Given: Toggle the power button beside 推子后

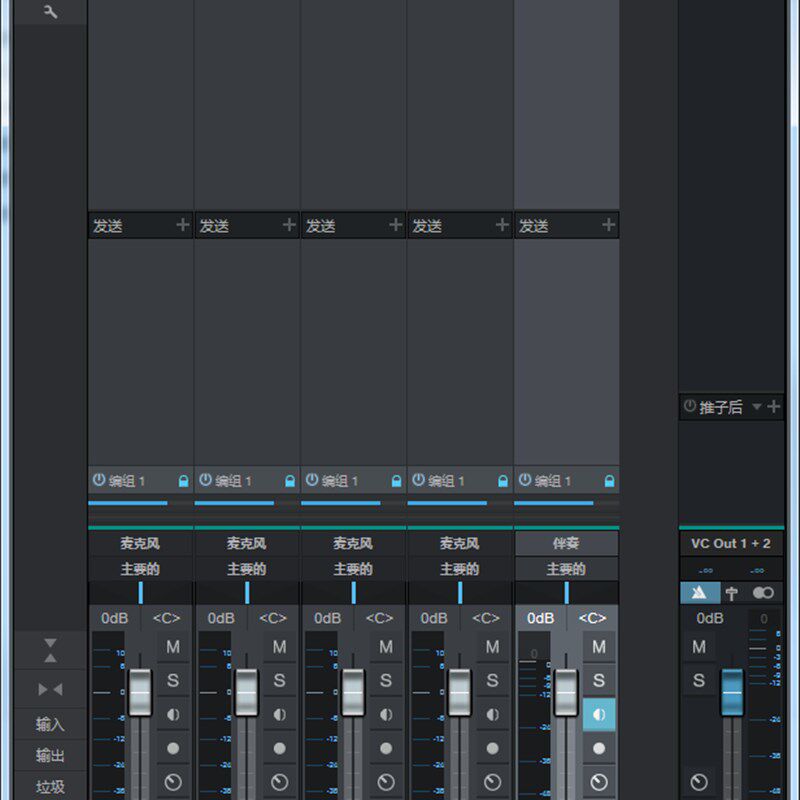Looking at the screenshot, I should tap(690, 406).
